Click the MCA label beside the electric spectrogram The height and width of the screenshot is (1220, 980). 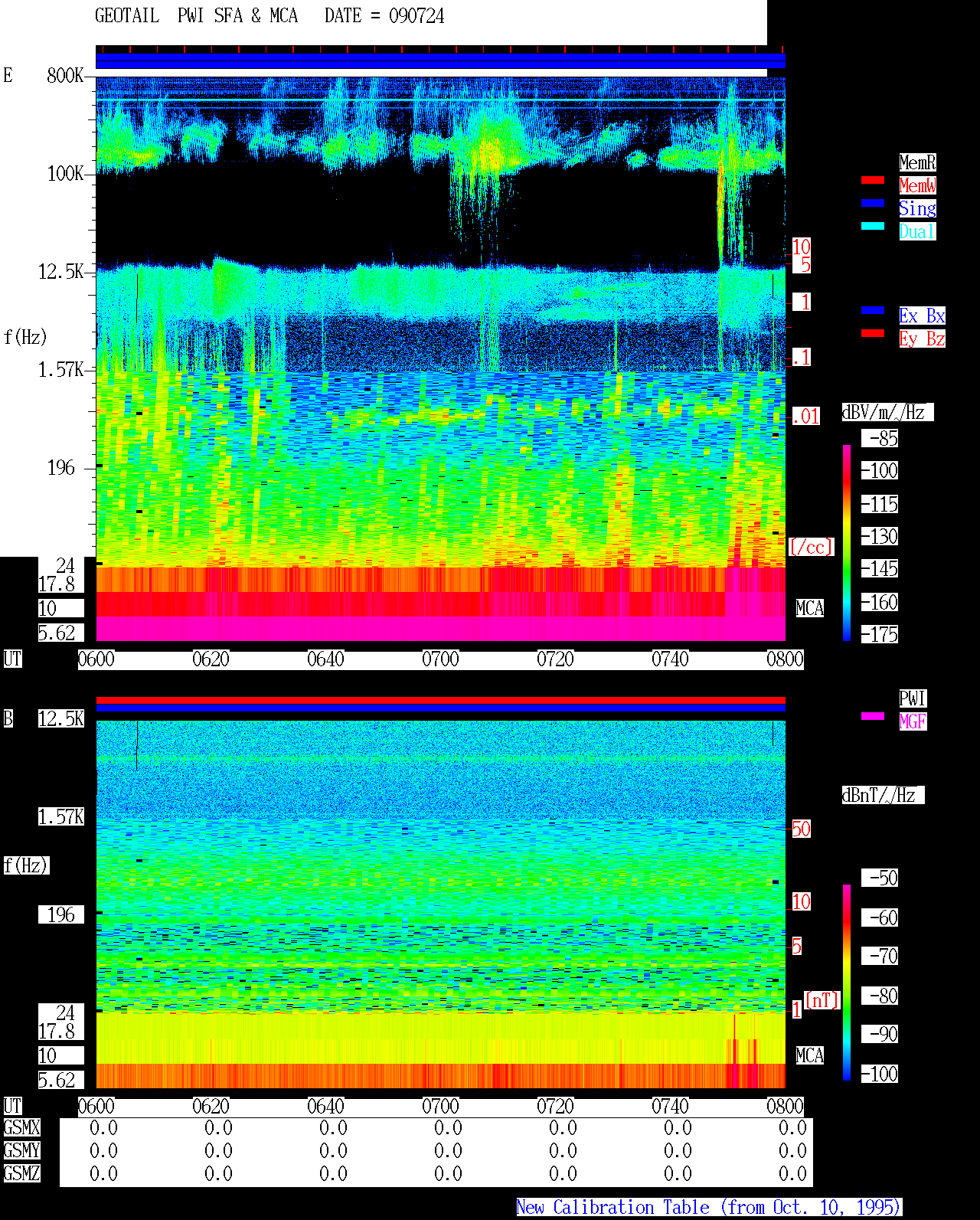810,609
